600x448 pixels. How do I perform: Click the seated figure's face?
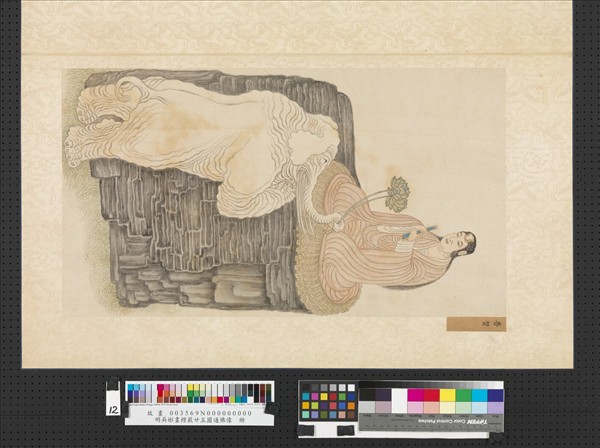[459, 244]
